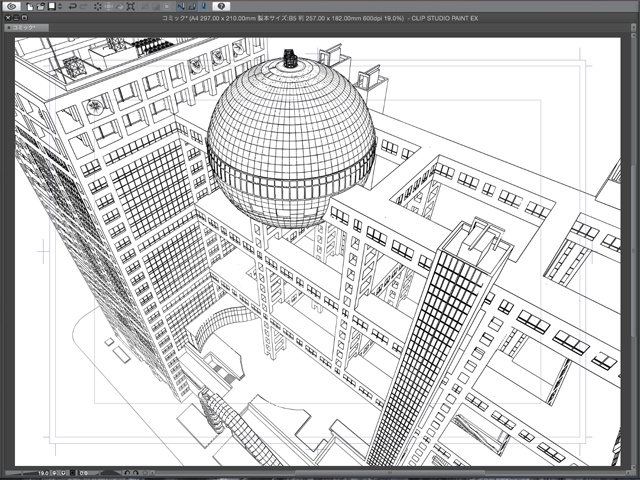Viewport: 640px width, 480px height.
Task: Rotate canvas left with status bar icon
Action: click(x=127, y=473)
